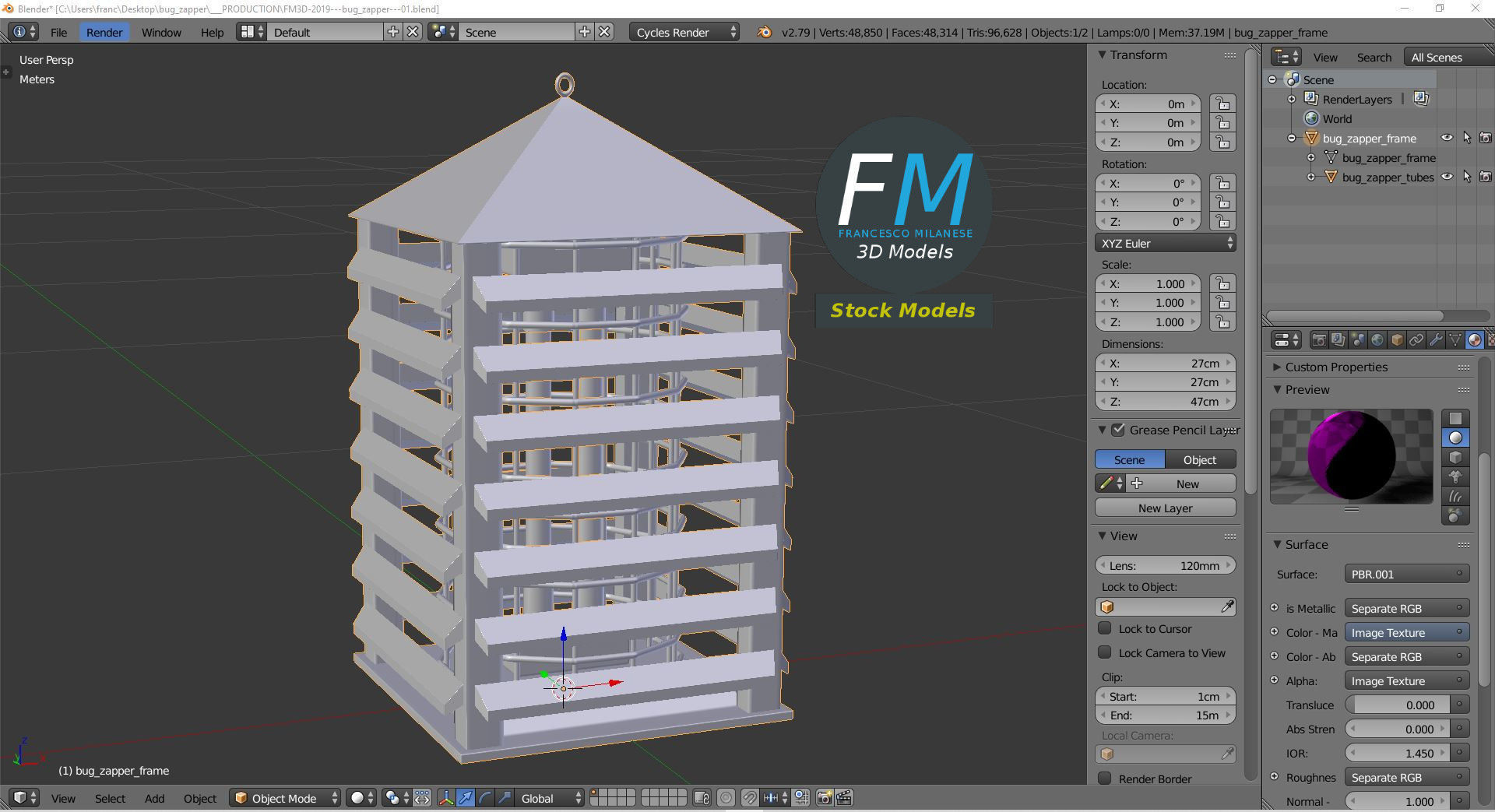Set material preview to large sphere with sky
The height and width of the screenshot is (812, 1495).
(x=1455, y=515)
